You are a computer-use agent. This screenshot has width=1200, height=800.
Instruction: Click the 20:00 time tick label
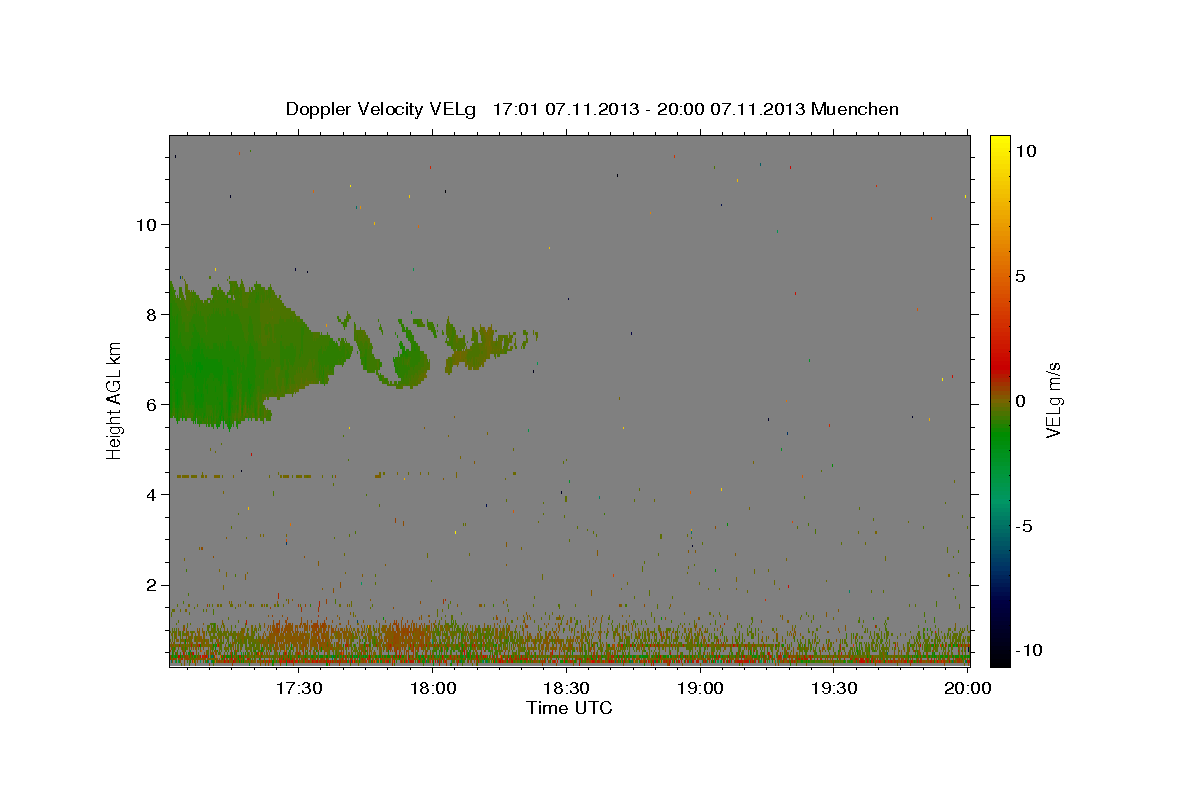point(968,688)
